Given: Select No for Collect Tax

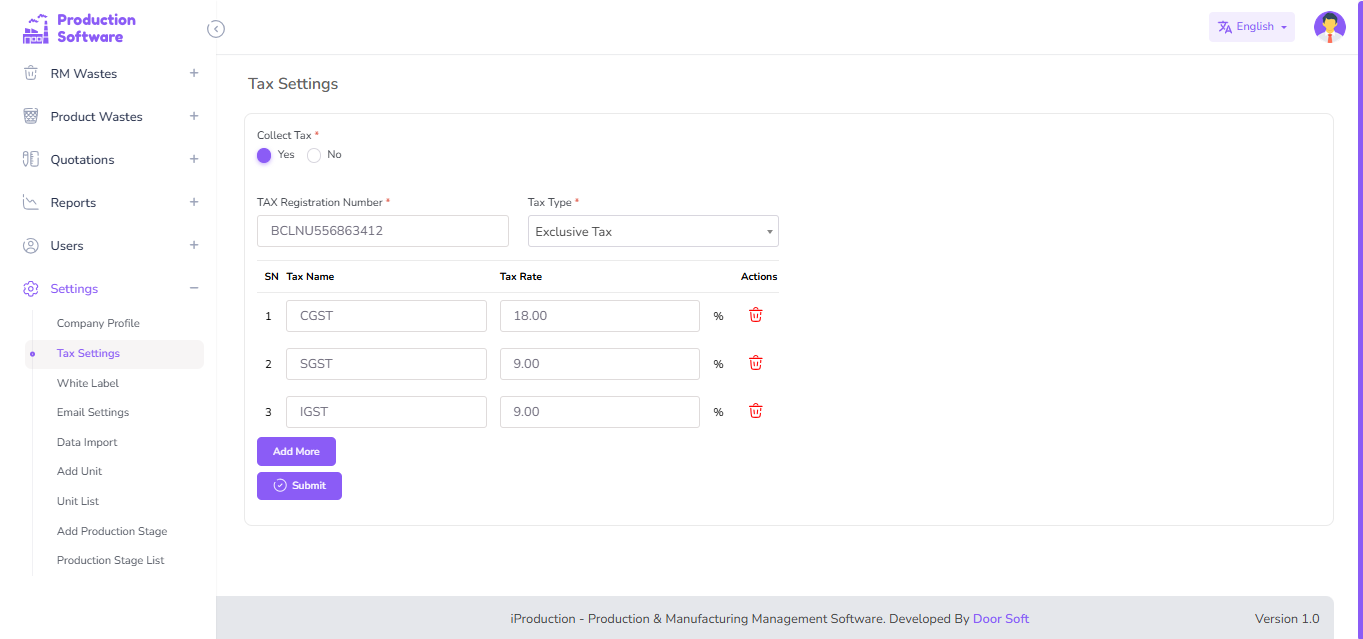Looking at the screenshot, I should click(x=314, y=155).
